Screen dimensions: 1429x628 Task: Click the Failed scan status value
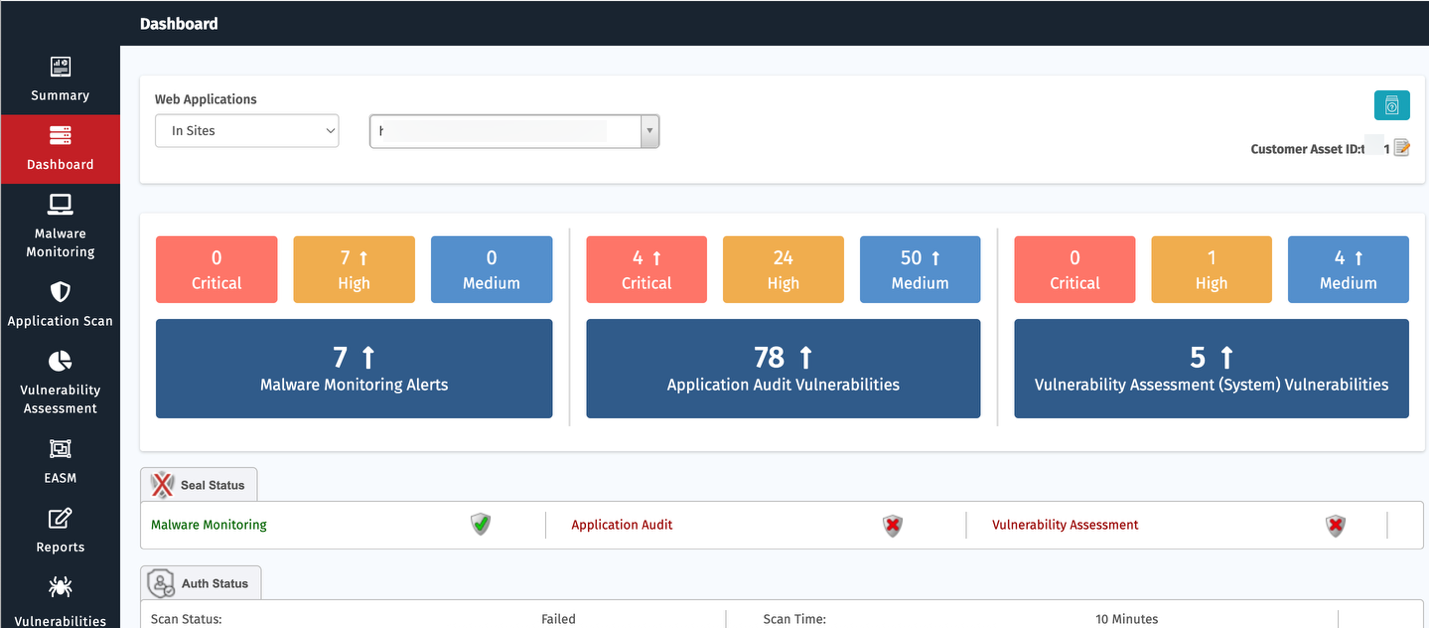pos(559,619)
